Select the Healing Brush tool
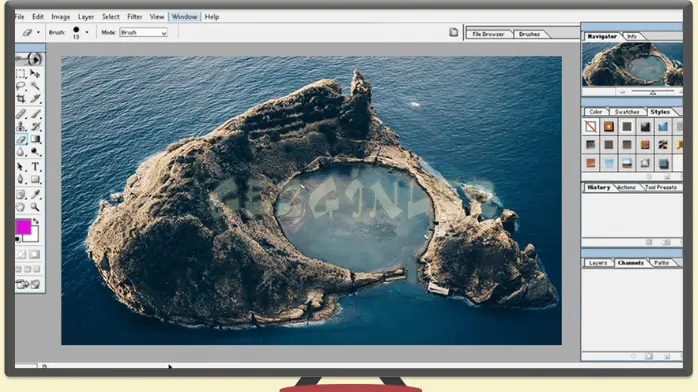 [x=21, y=114]
